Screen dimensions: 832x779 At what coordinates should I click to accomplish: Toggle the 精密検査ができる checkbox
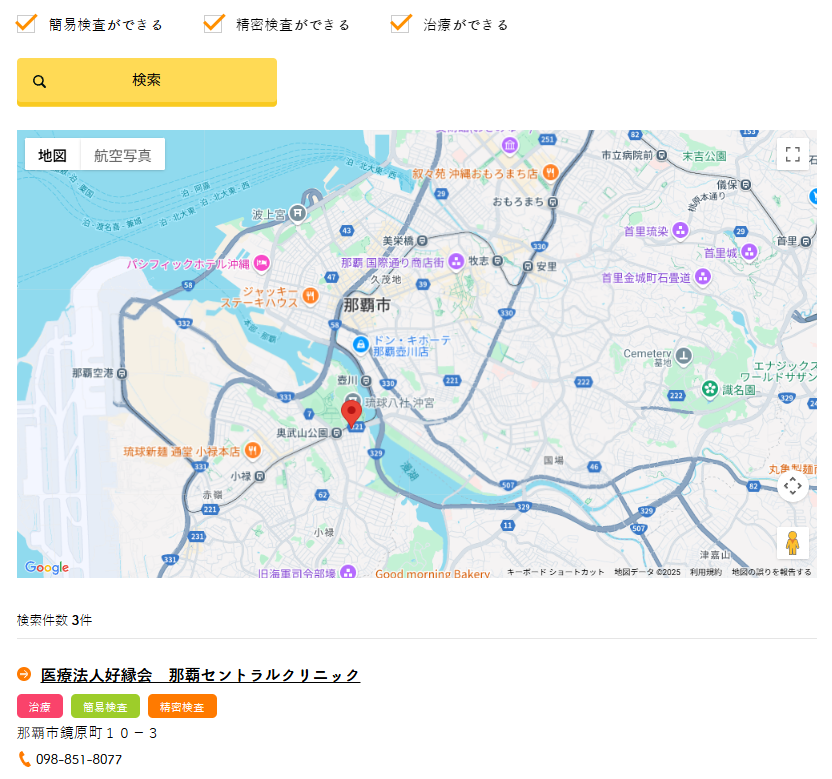pyautogui.click(x=213, y=24)
